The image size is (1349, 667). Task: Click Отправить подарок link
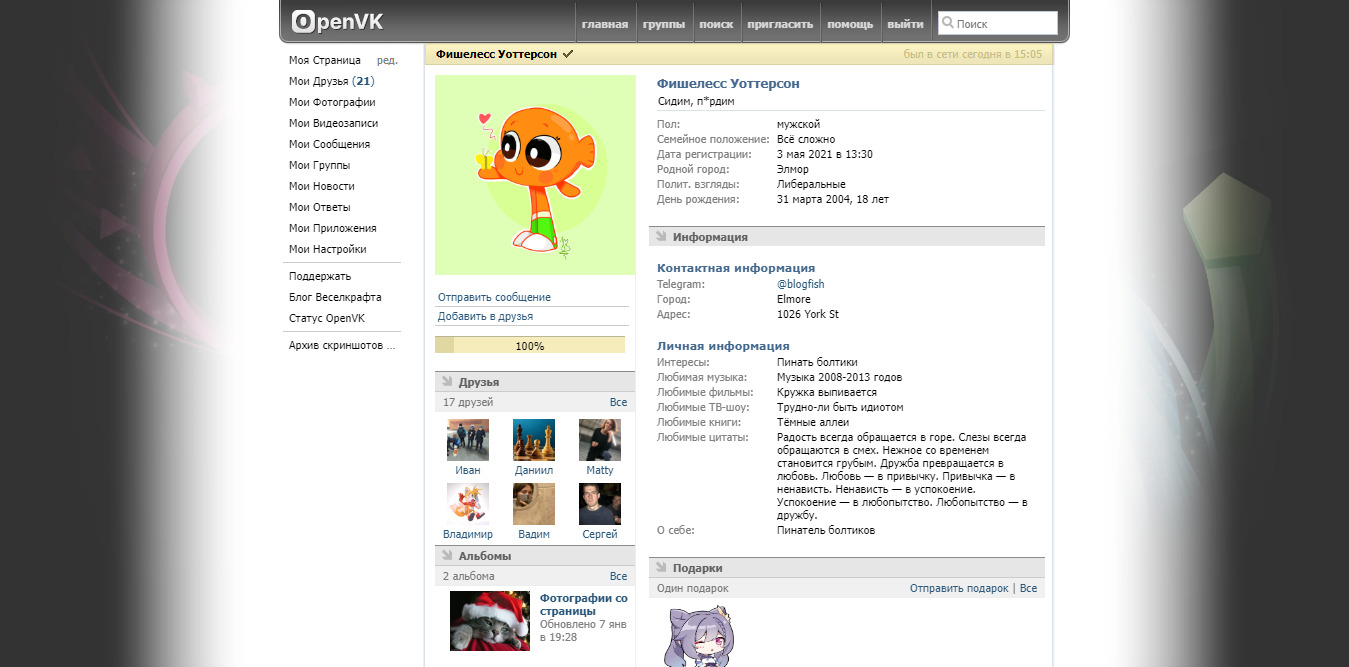click(x=959, y=588)
